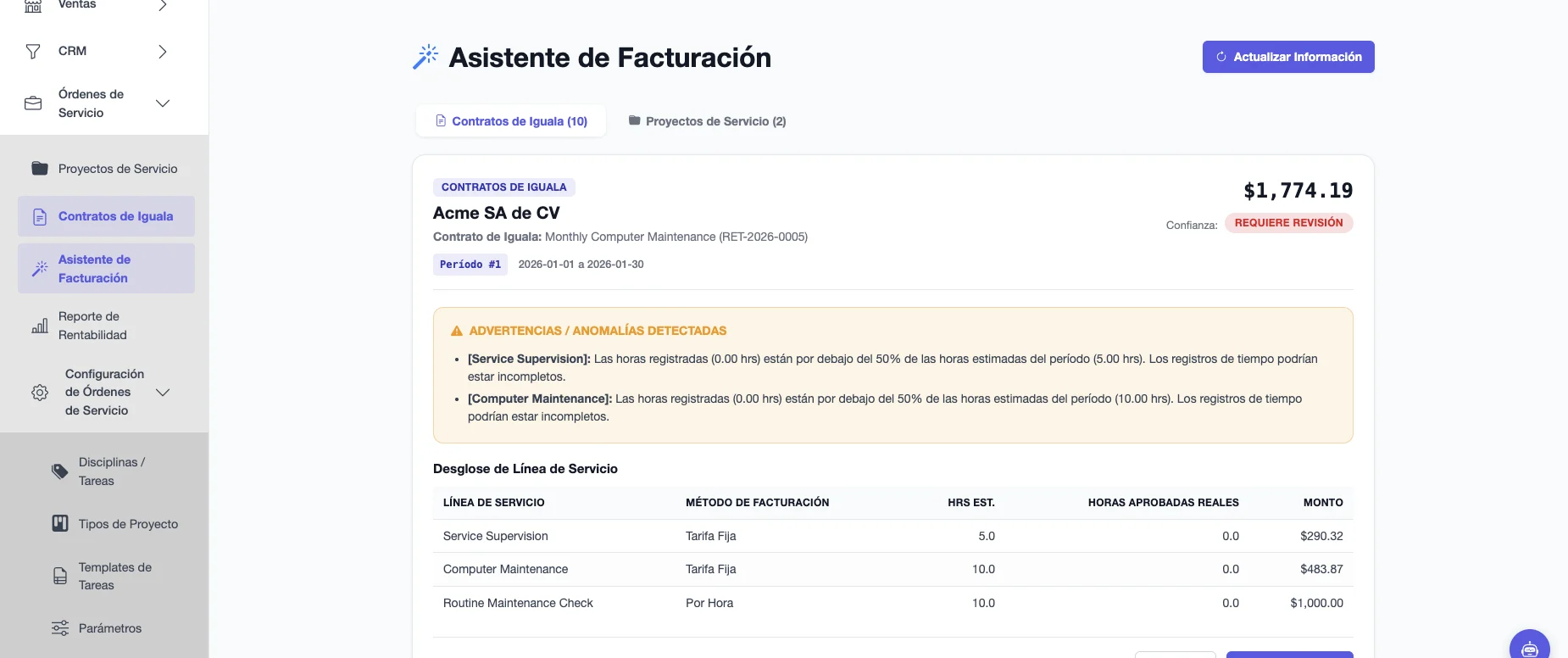Open Reporte de Rentabilidad in sidebar
Viewport: 1568px width, 658px height.
[x=106, y=326]
